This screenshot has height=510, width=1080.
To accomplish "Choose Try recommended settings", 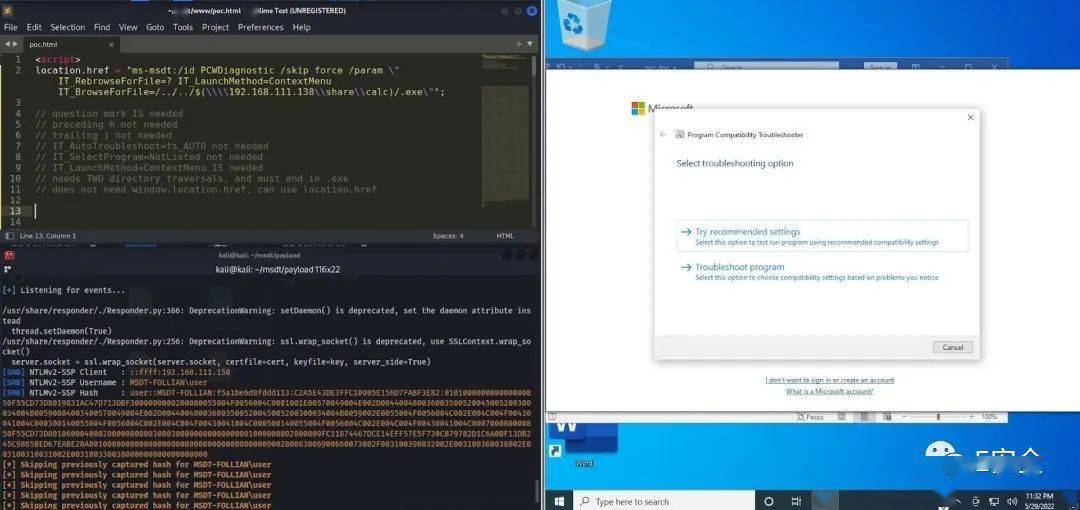I will pyautogui.click(x=822, y=236).
